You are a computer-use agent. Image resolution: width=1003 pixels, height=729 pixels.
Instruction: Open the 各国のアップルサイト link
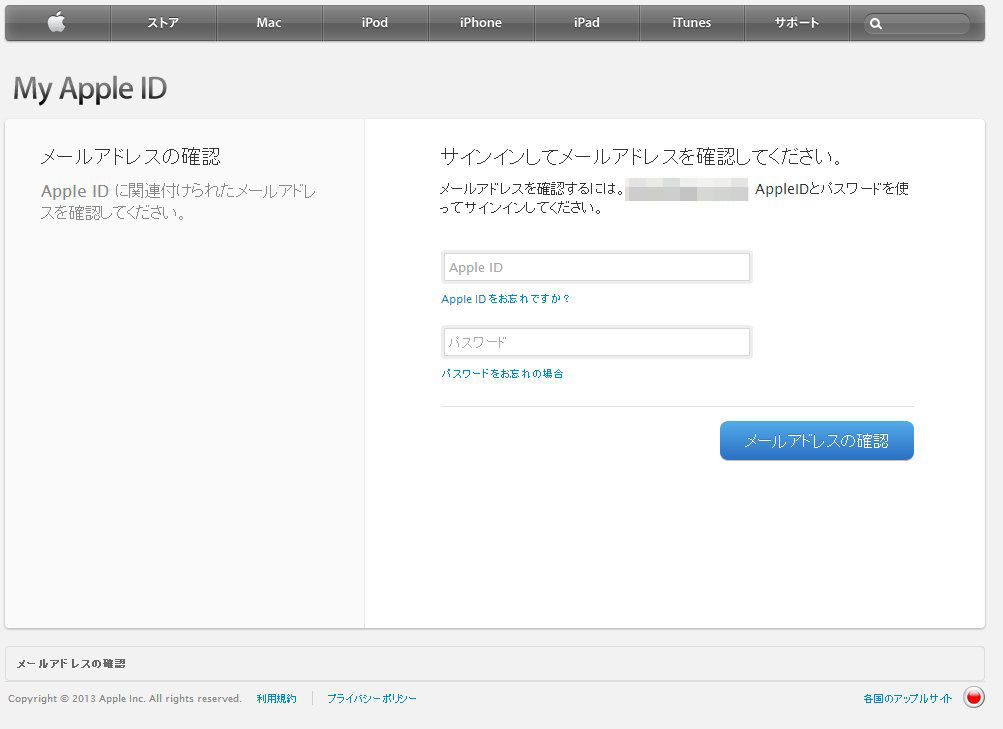click(907, 698)
